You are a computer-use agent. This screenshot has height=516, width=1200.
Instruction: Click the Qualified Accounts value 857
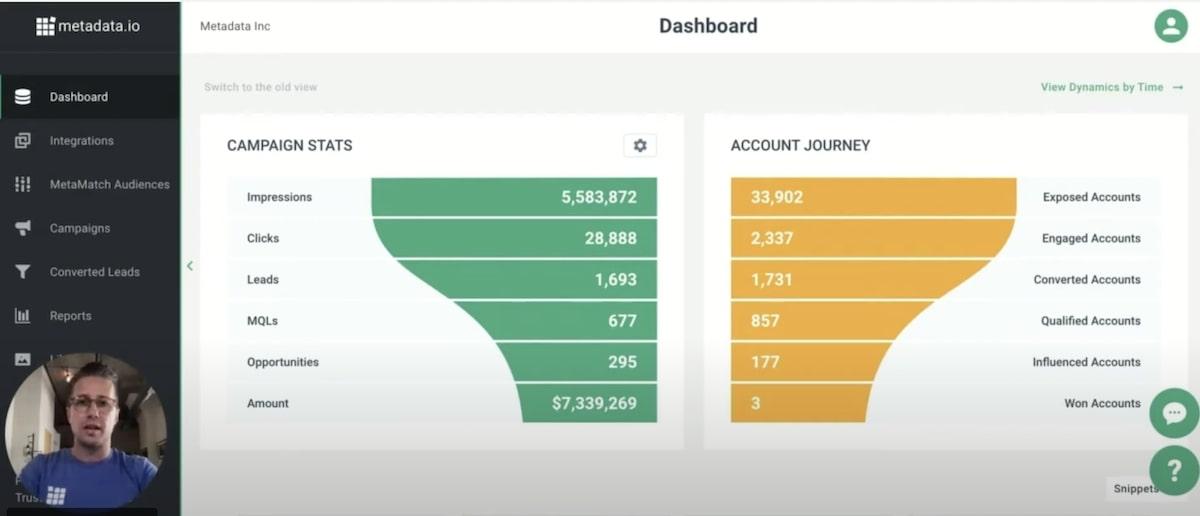coord(765,321)
